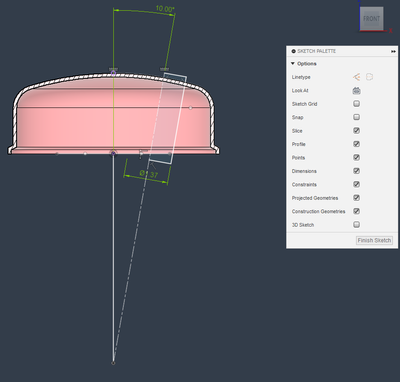Collapse the Options section

point(293,63)
